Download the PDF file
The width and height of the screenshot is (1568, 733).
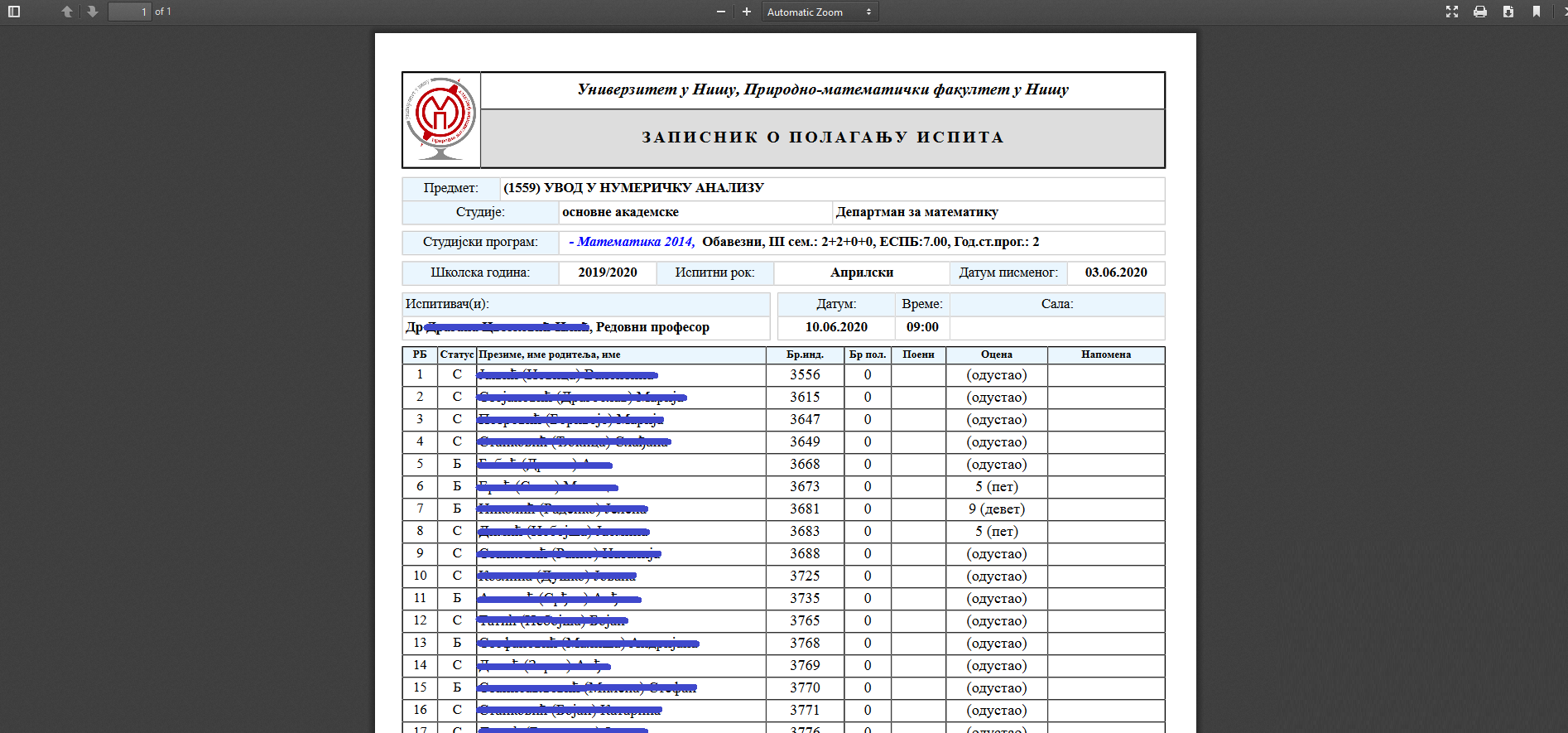point(1508,12)
